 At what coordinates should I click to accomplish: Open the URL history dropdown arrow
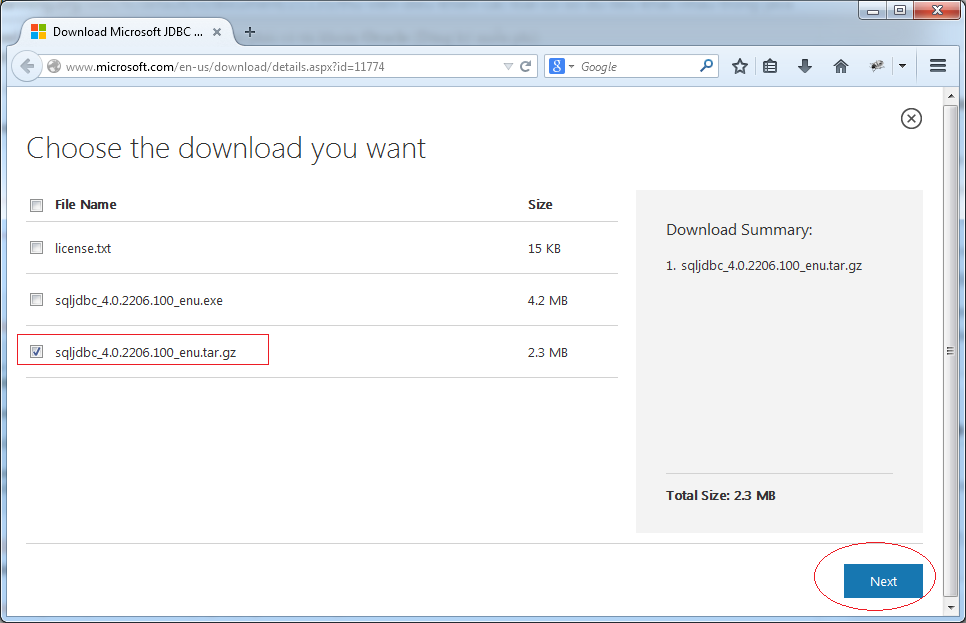508,67
